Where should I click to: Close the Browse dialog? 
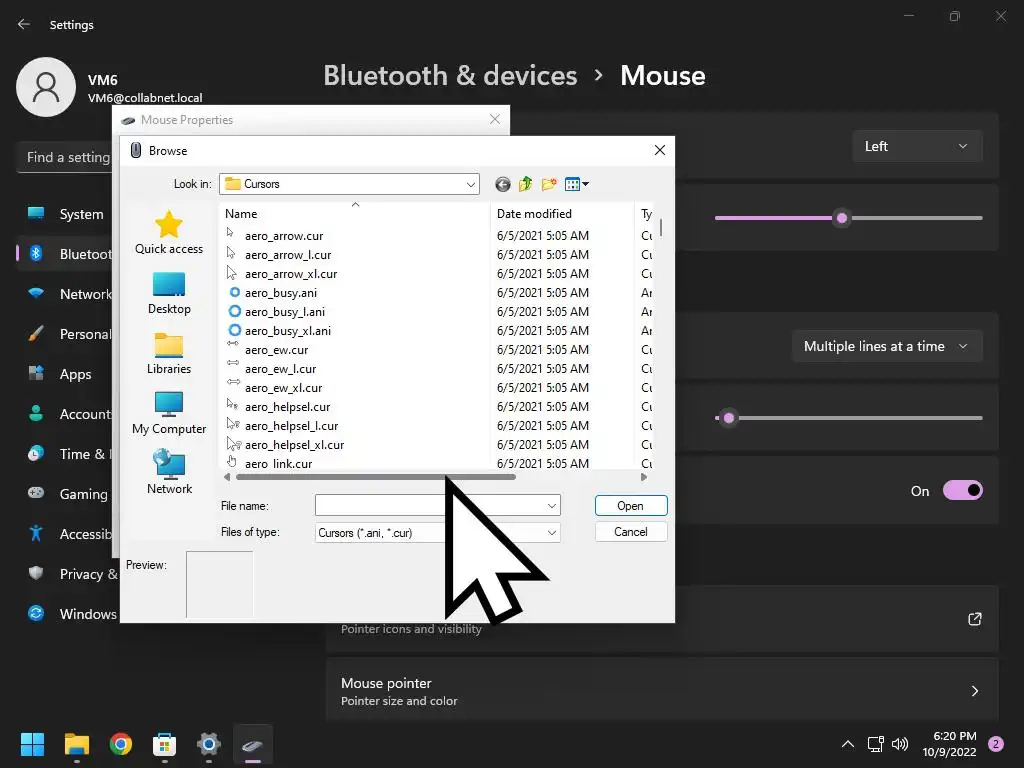pyautogui.click(x=660, y=150)
